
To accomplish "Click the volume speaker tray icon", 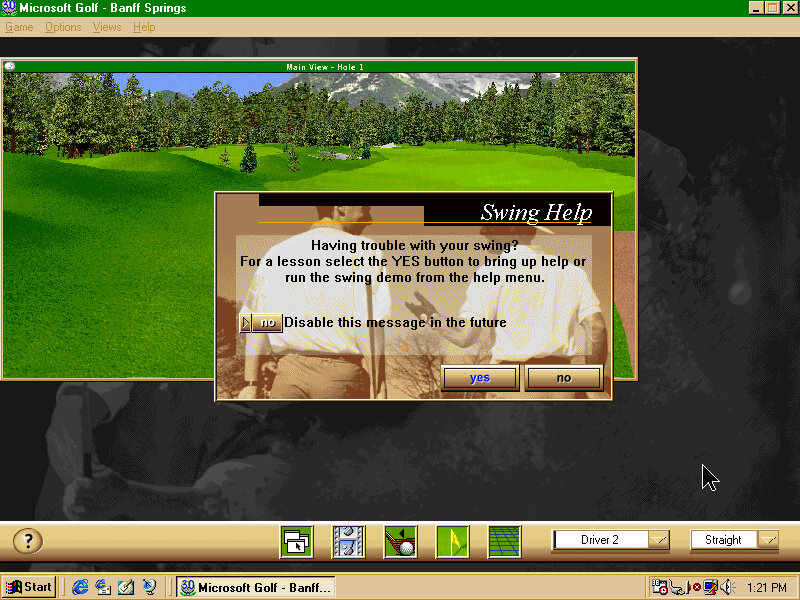I will pyautogui.click(x=727, y=587).
